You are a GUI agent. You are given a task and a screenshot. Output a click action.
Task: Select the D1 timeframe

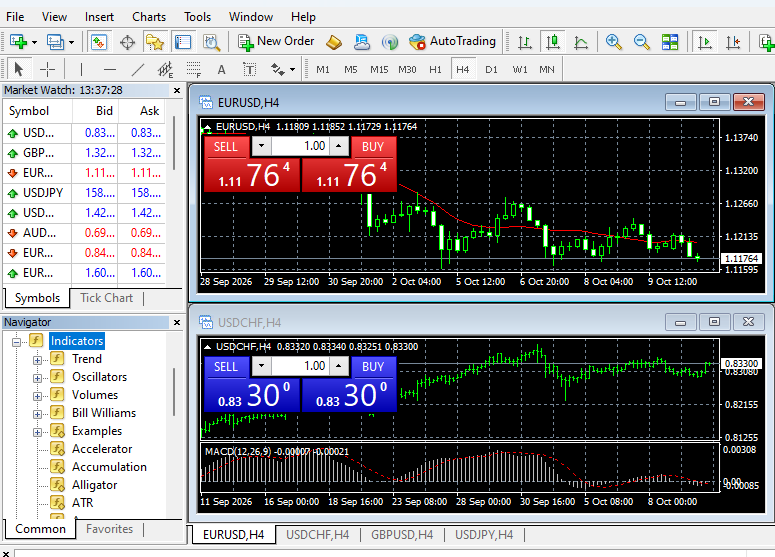(491, 70)
